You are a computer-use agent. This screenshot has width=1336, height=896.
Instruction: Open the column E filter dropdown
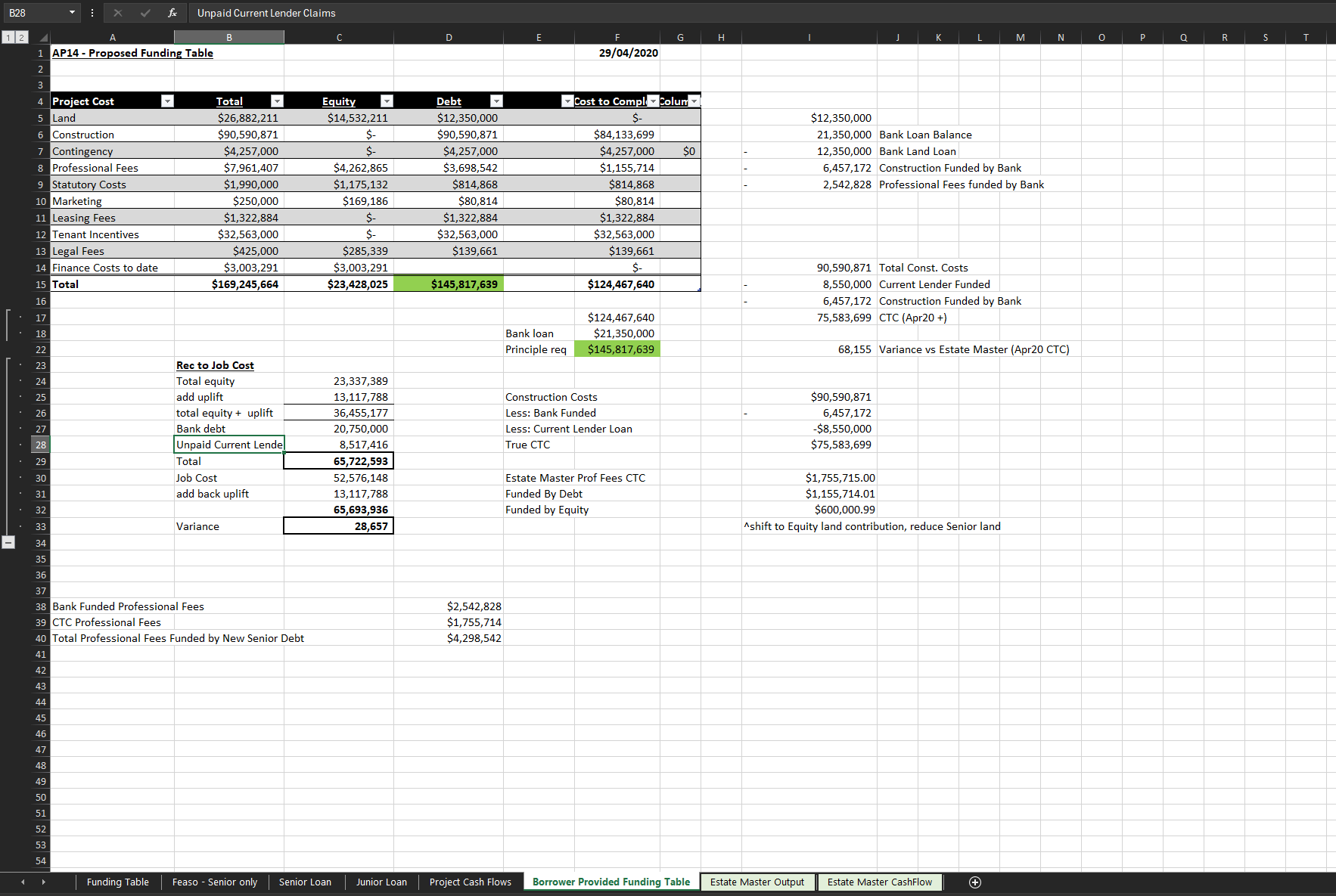pyautogui.click(x=567, y=101)
